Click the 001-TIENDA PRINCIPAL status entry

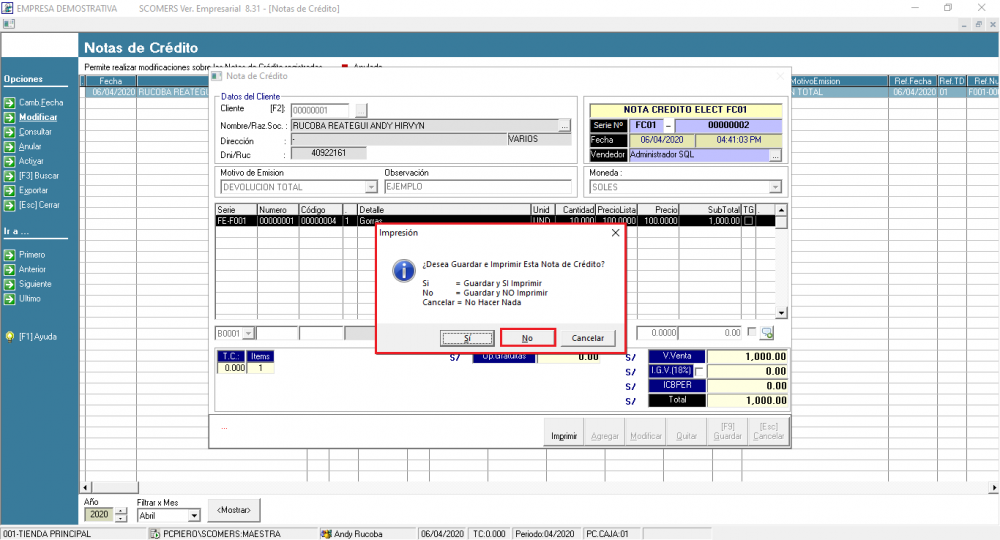click(x=48, y=534)
